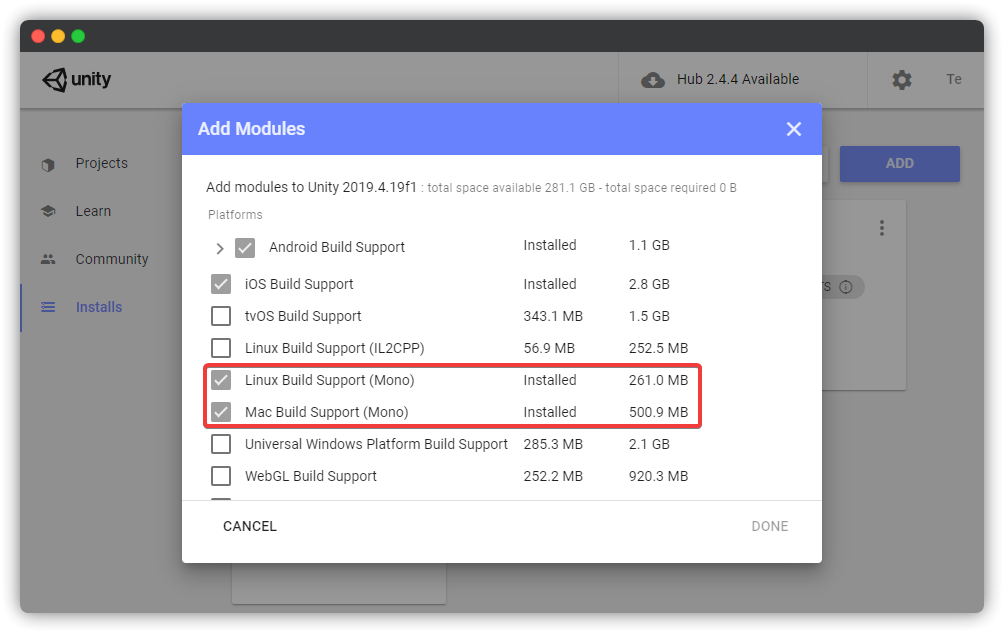The height and width of the screenshot is (633, 1004).
Task: Click the DONE button
Action: coord(770,526)
